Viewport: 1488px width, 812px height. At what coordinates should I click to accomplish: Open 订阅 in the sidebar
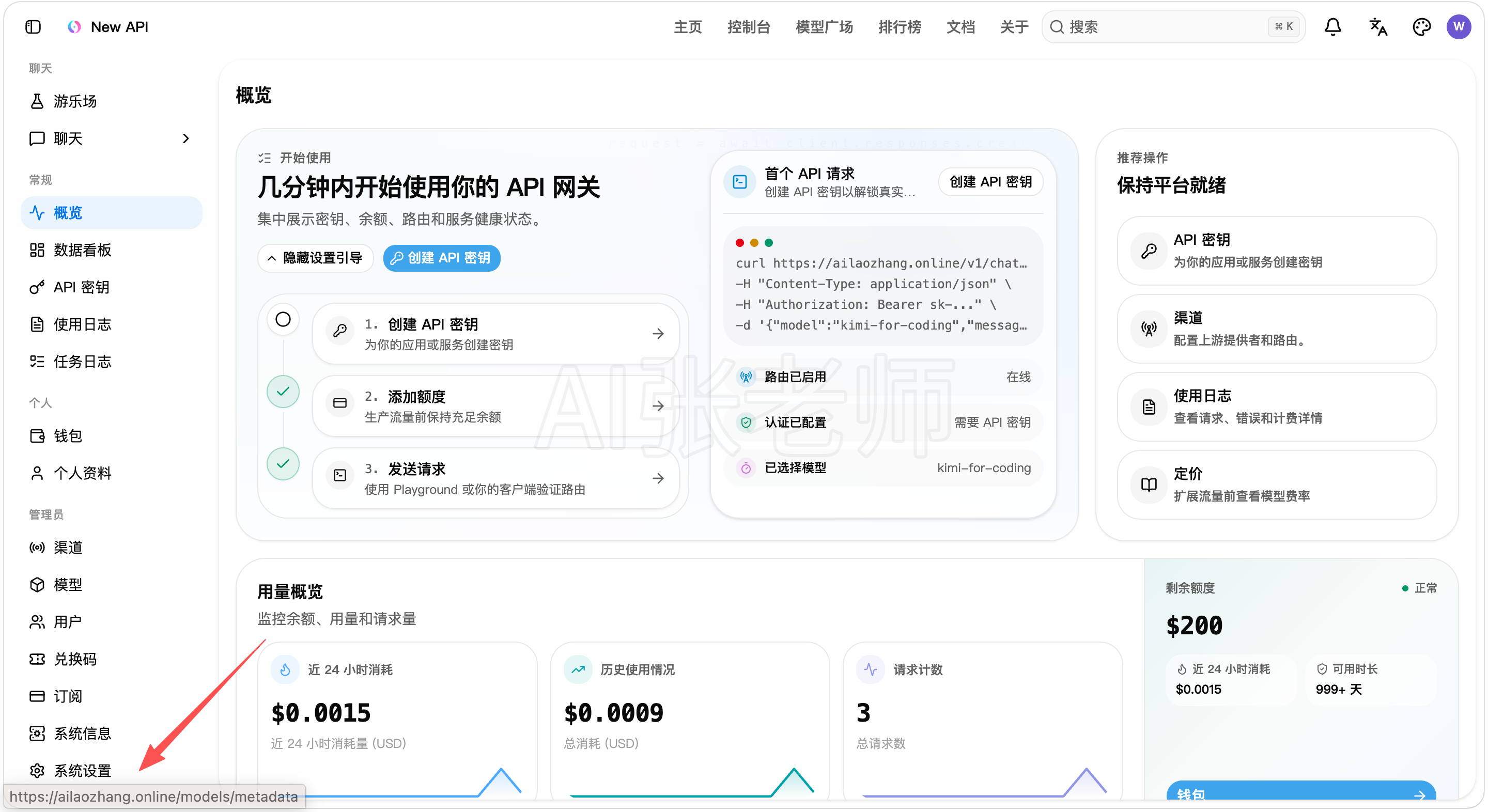coord(112,696)
